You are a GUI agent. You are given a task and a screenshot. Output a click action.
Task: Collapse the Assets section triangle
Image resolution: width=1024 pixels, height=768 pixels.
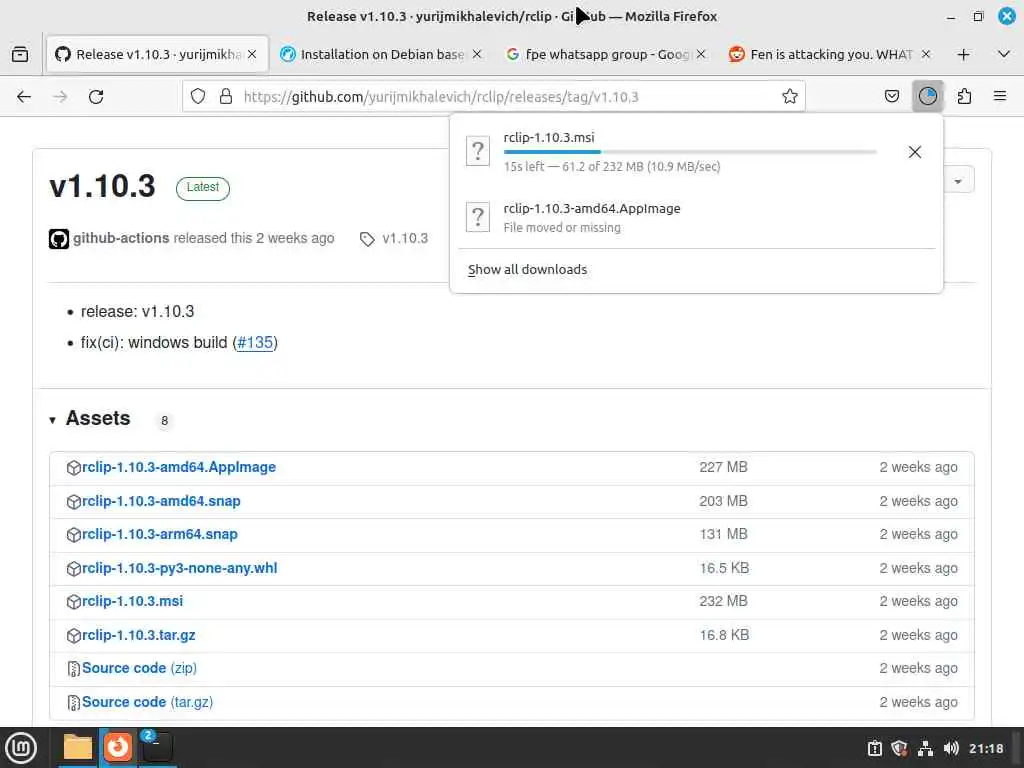tap(52, 420)
